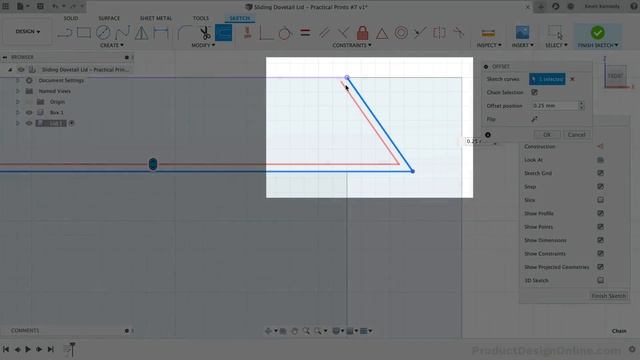The image size is (640, 360).
Task: Expand the Named Views tree node
Action: (18, 91)
